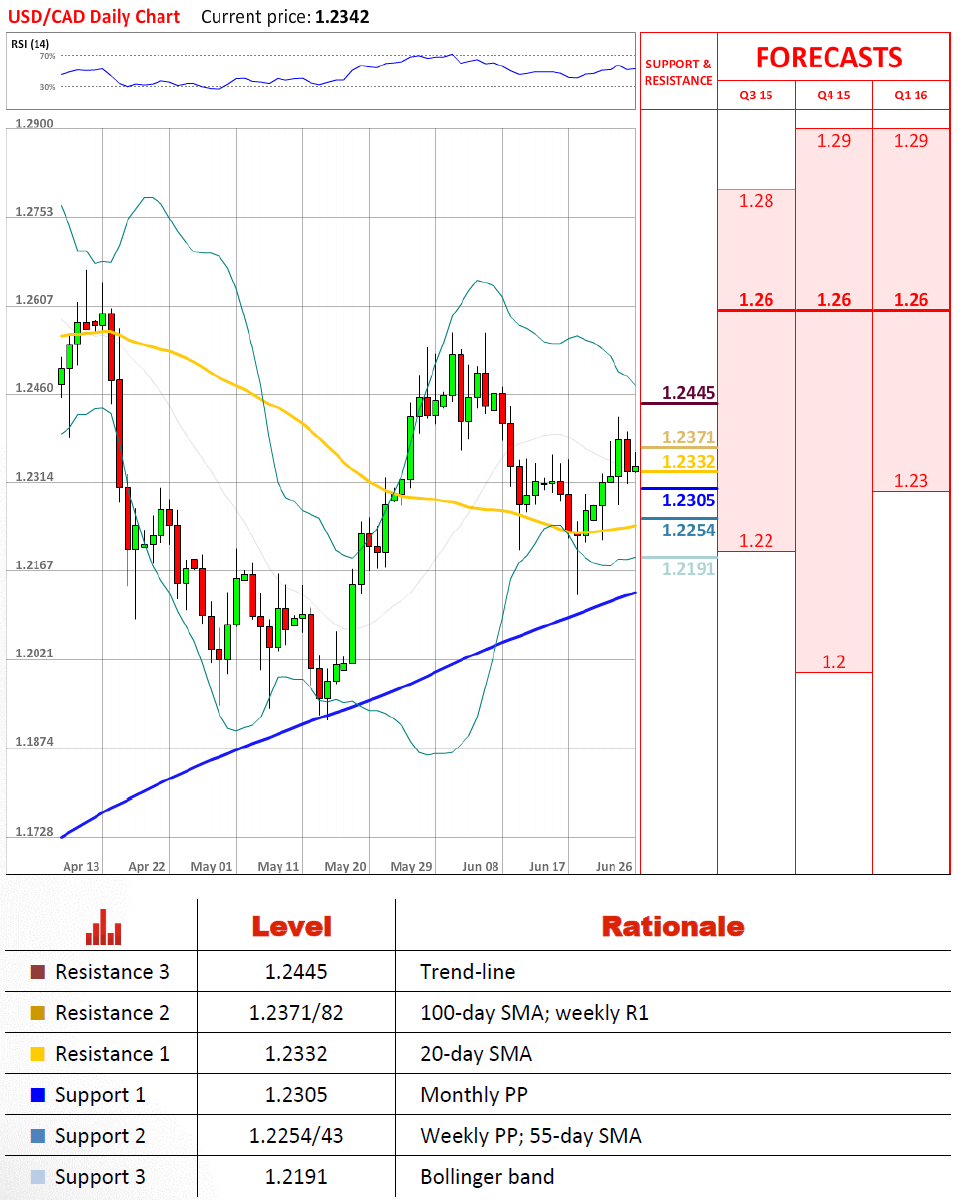Click the bold 1.26 in Q3 15 column
Screen dimensions: 969x1200
[x=756, y=300]
